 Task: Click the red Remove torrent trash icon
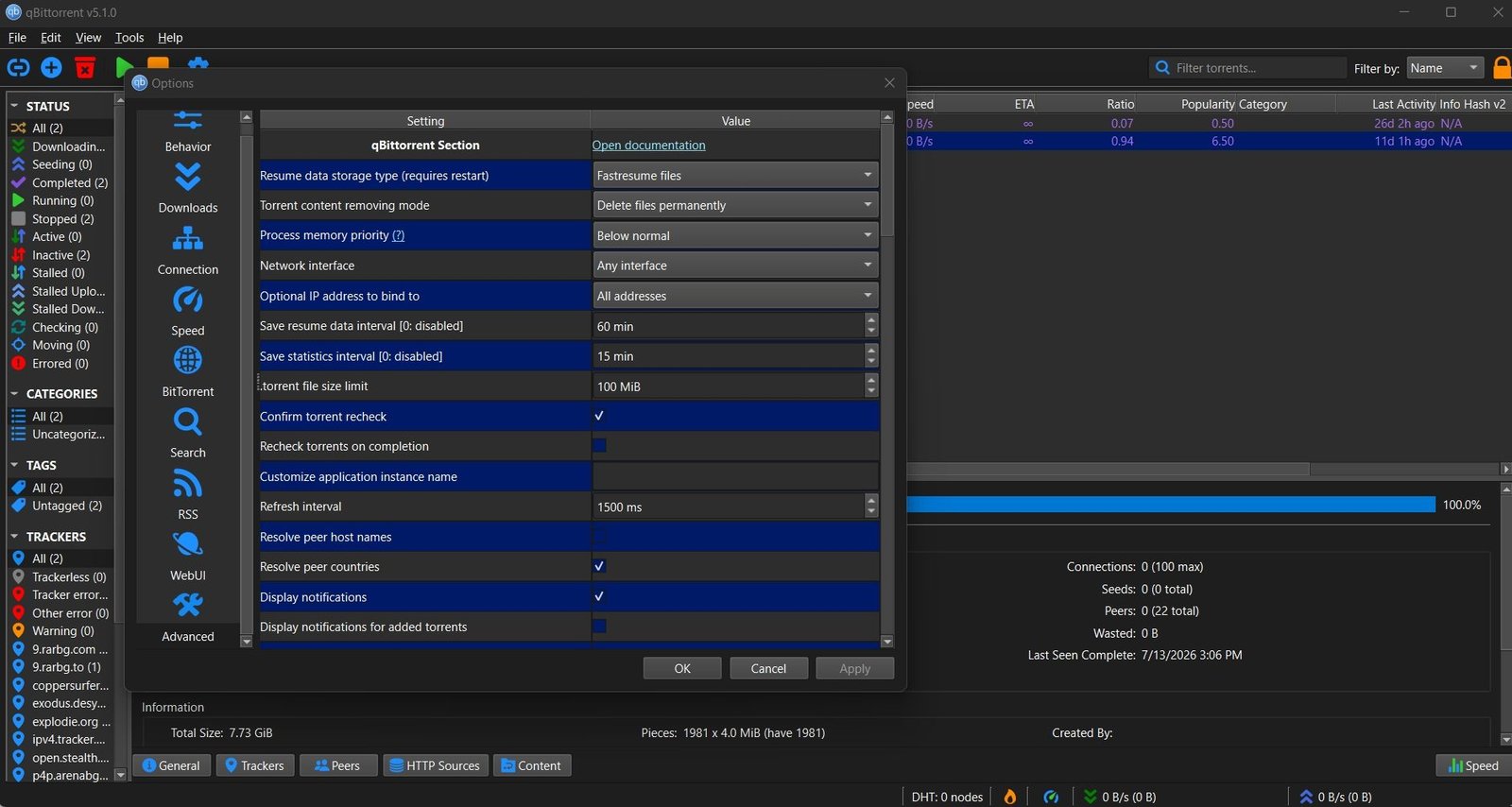click(85, 68)
